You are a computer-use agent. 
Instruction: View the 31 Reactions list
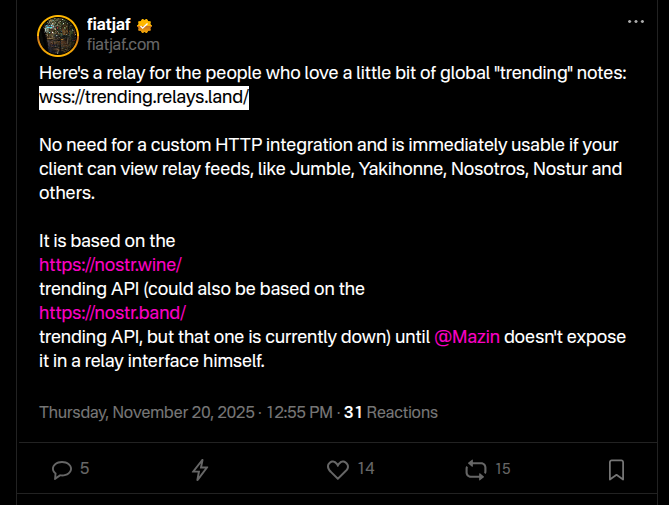point(391,412)
